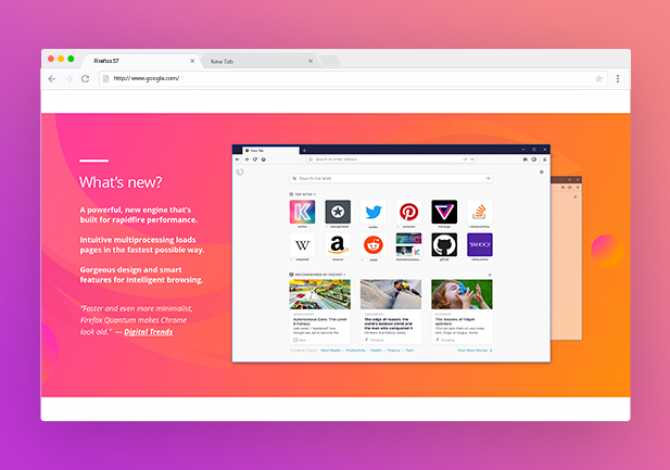The height and width of the screenshot is (470, 670).
Task: Click plus to add a tab in the Firefox window
Action: coord(304,150)
